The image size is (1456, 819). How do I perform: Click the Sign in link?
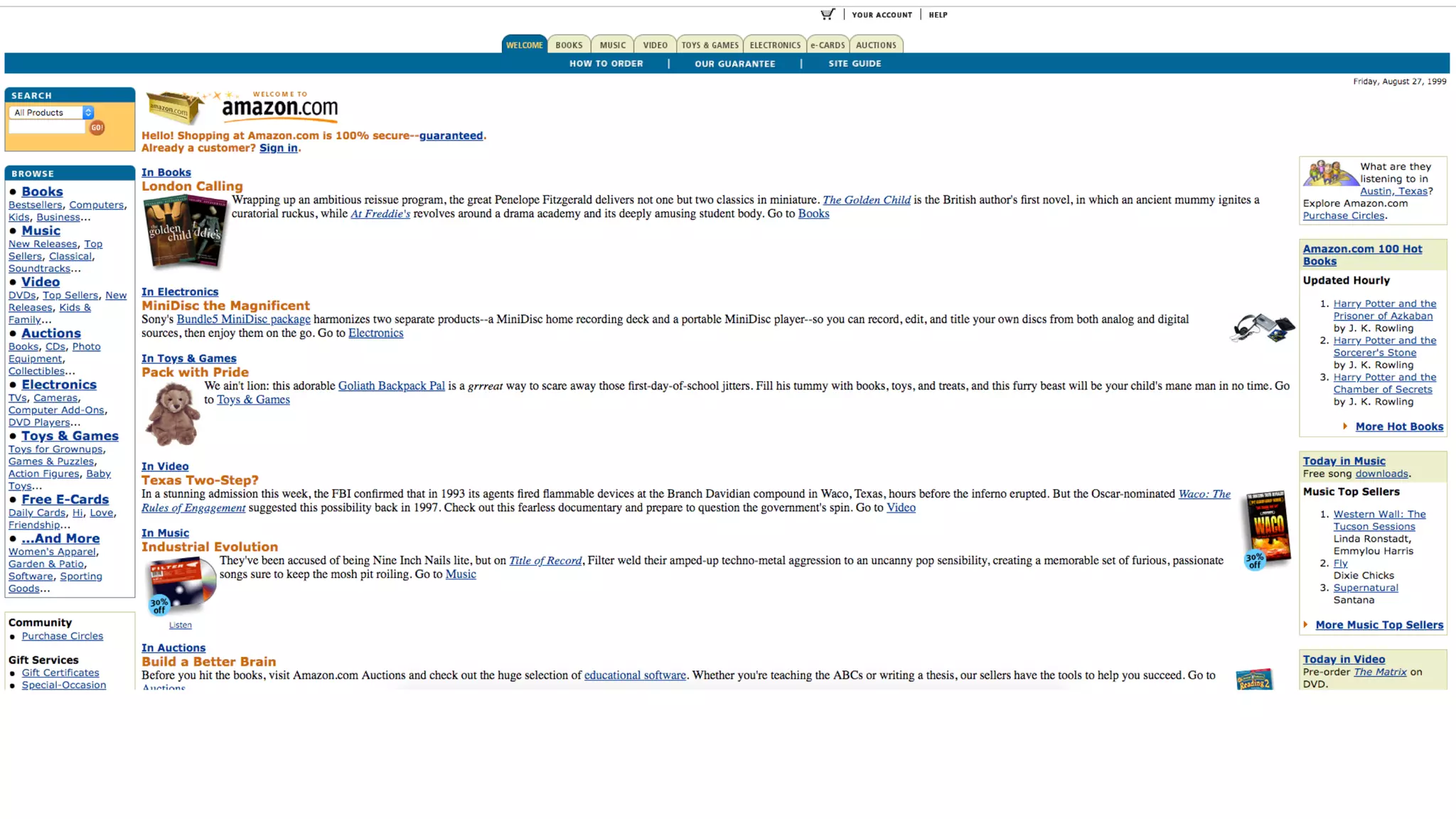click(278, 148)
